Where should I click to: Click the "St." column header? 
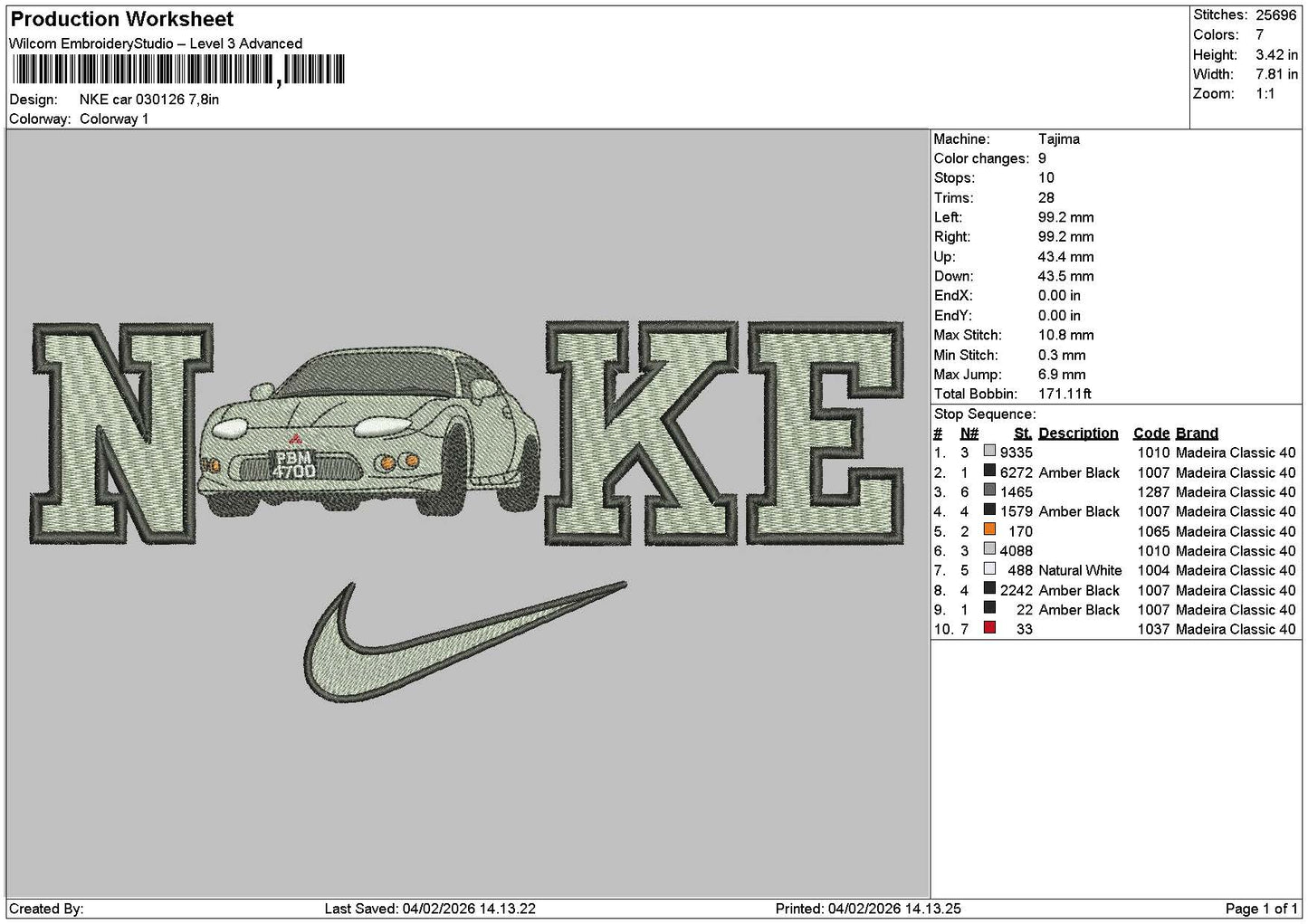tap(1023, 433)
